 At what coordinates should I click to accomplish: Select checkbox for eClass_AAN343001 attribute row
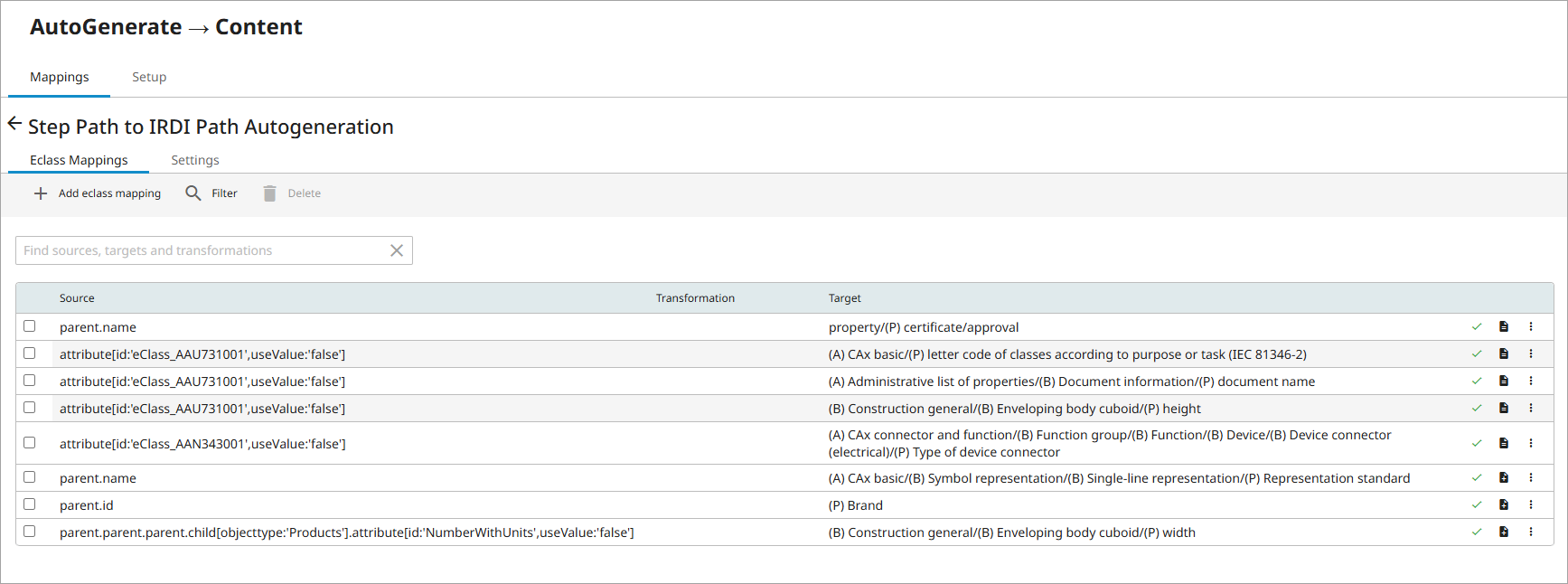click(30, 443)
